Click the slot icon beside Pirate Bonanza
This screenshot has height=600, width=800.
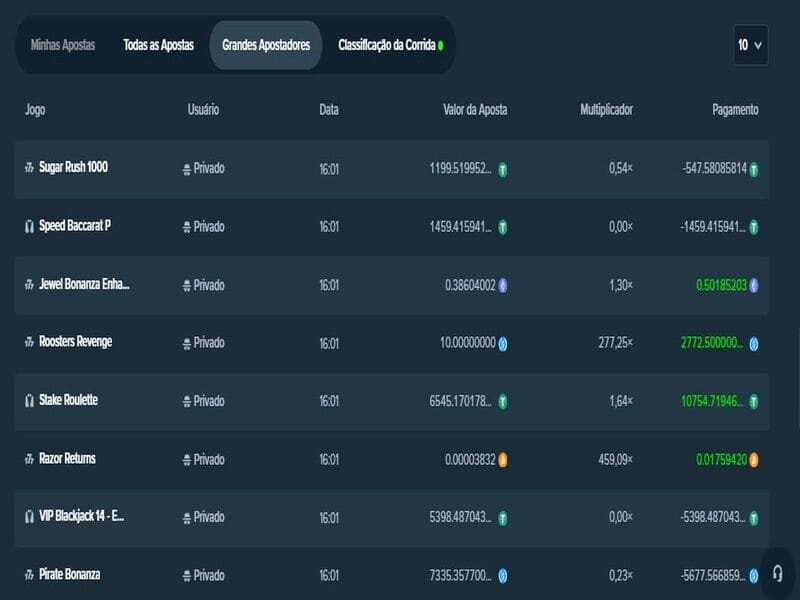point(29,575)
